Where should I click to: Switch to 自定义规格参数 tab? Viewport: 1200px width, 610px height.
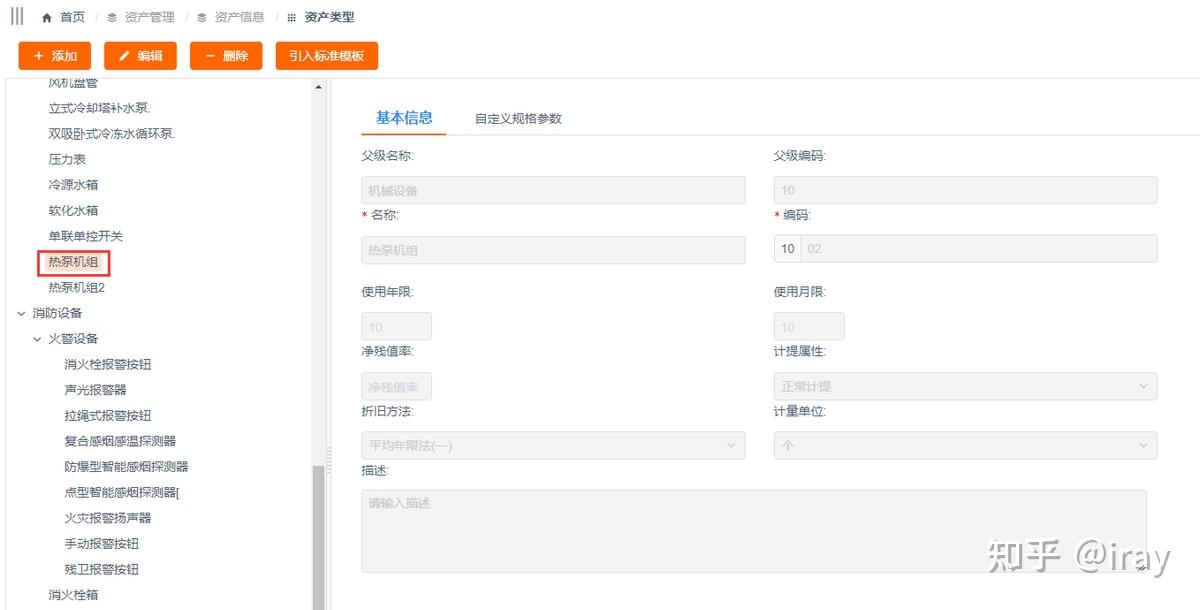coord(518,119)
